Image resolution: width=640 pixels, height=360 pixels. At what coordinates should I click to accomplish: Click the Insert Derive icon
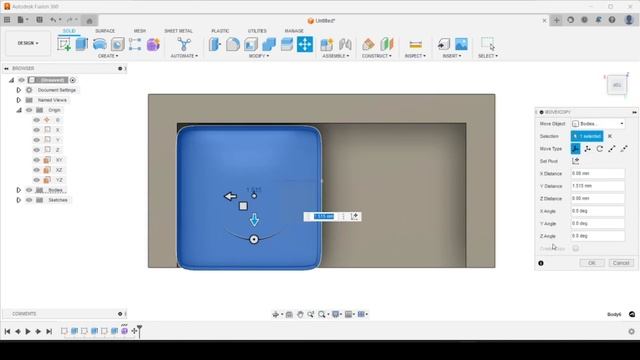click(x=444, y=44)
